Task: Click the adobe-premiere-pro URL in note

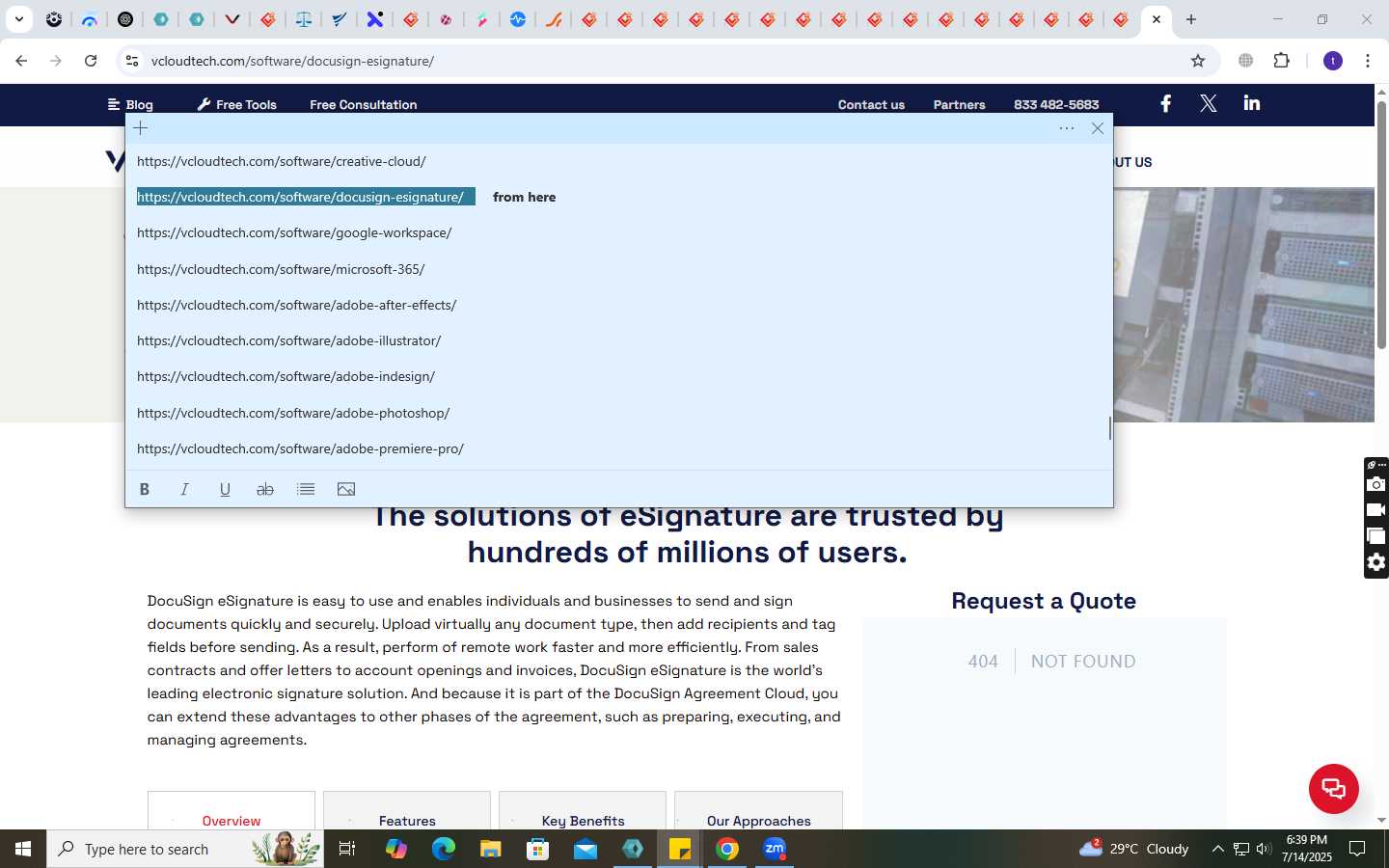Action: (300, 448)
